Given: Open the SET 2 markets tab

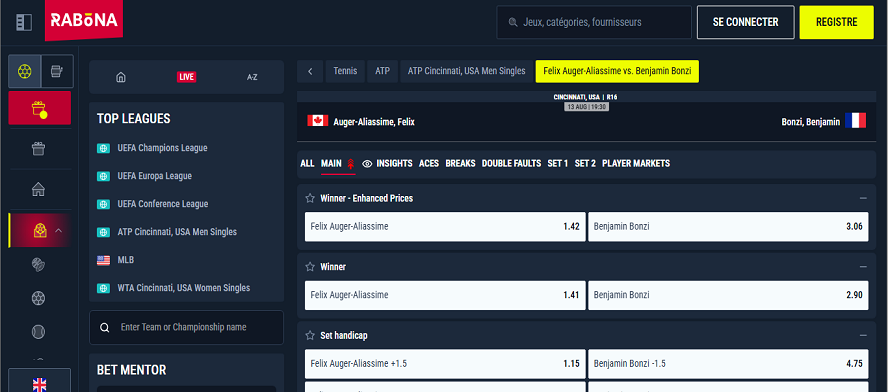Looking at the screenshot, I should pos(585,163).
